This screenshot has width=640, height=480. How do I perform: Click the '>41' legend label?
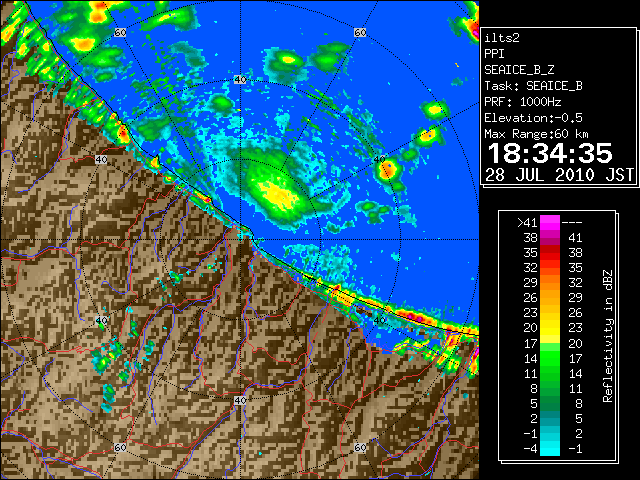click(x=527, y=222)
